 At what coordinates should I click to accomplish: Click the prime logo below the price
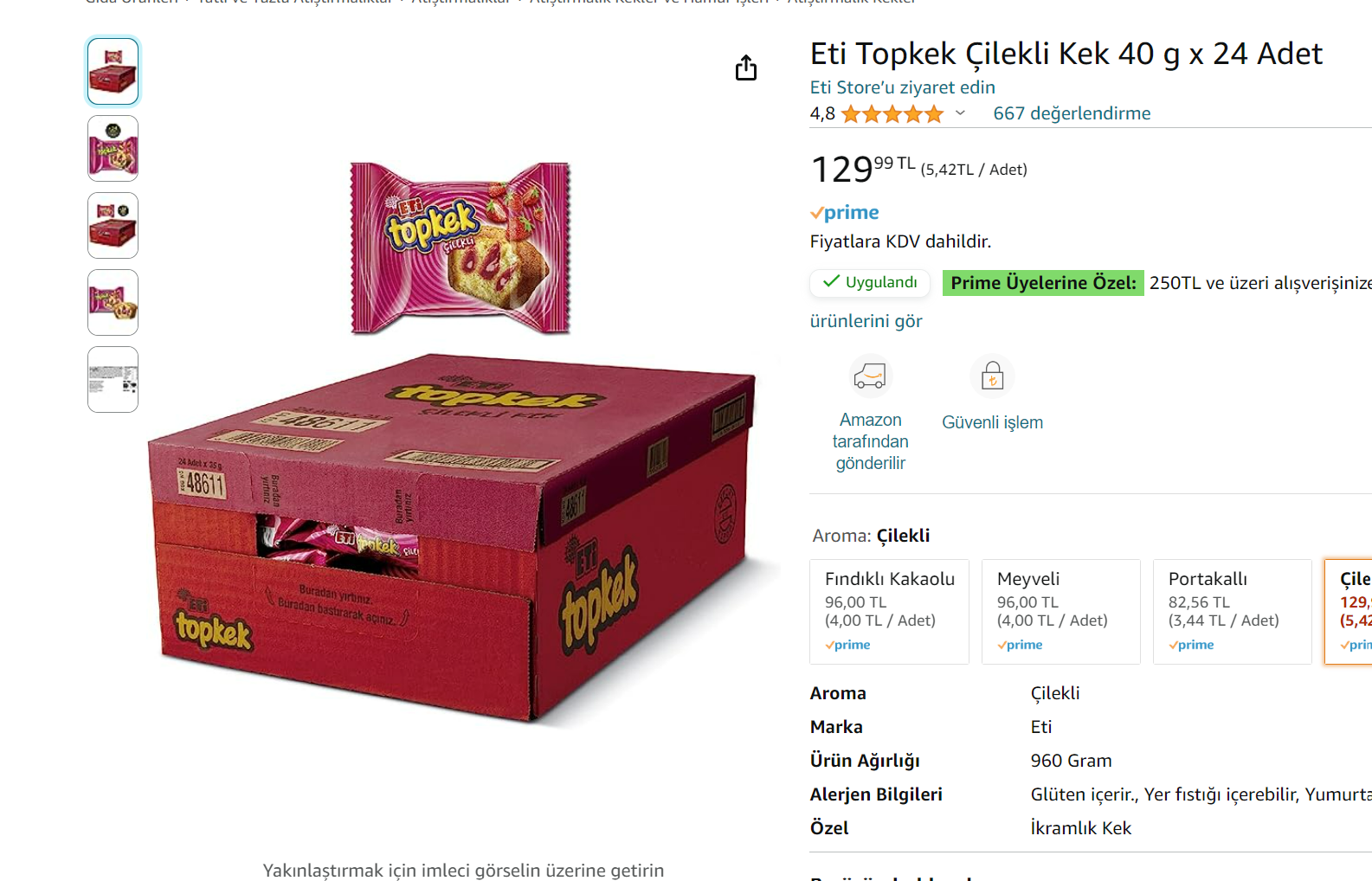[x=845, y=213]
